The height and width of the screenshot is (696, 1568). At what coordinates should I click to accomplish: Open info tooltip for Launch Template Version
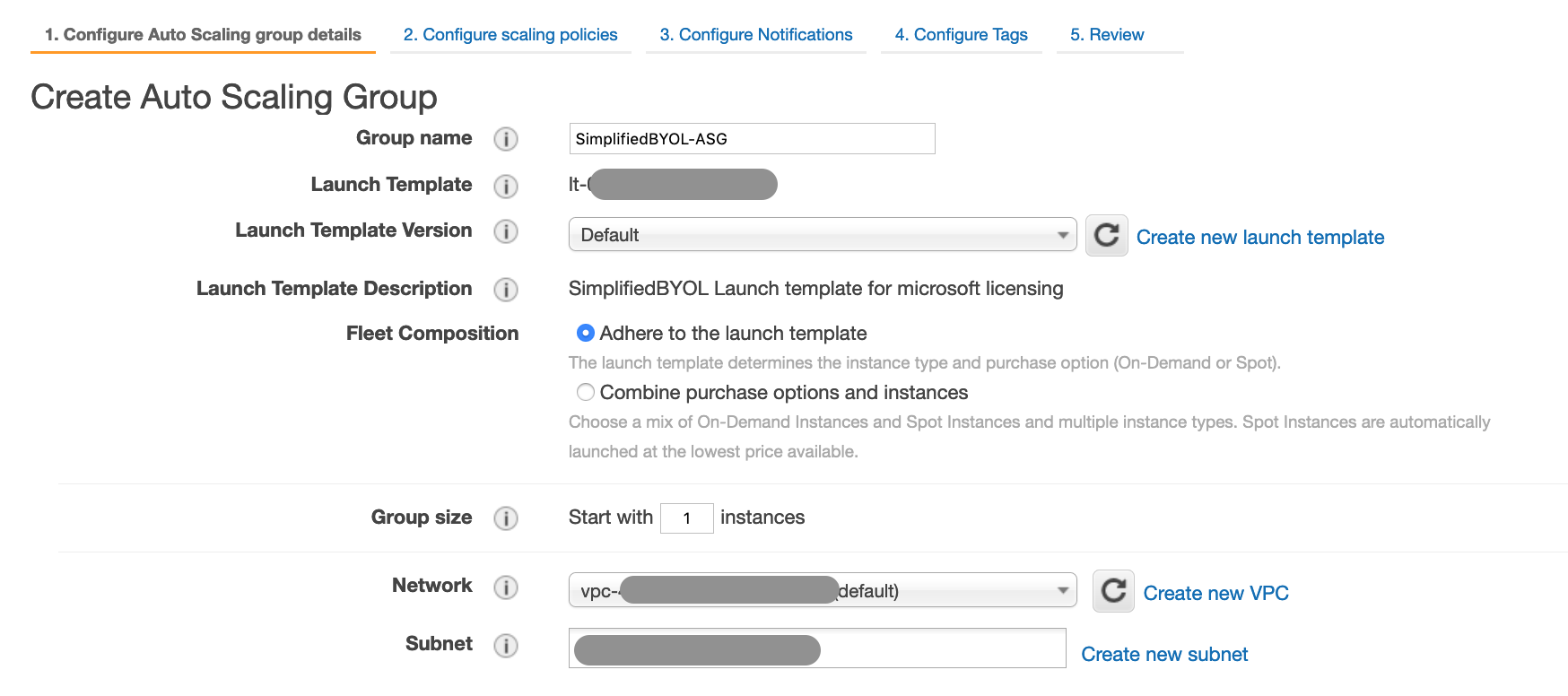tap(506, 231)
